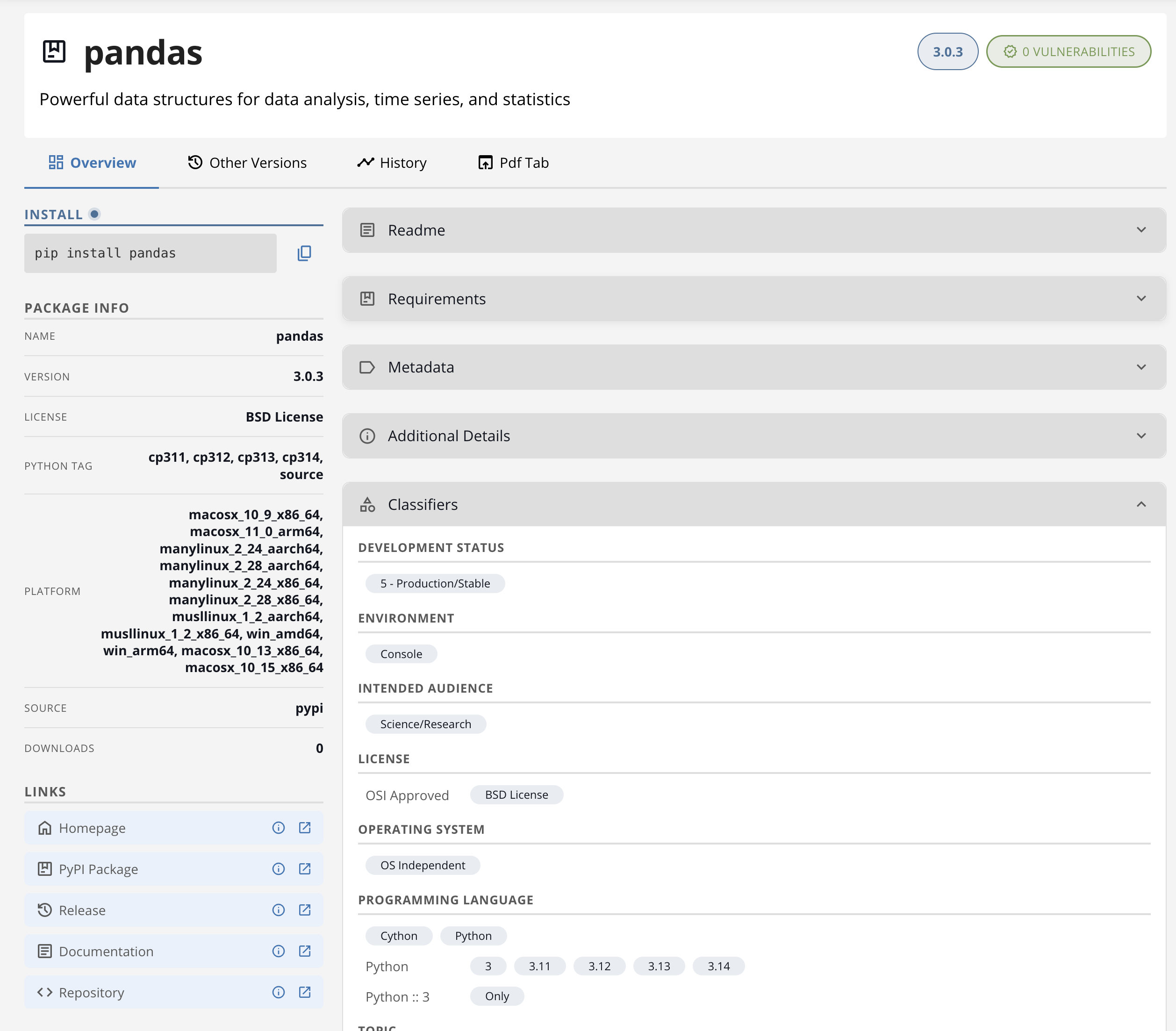Click the 'cp311, cp312, cp313, cp314, source' value
Viewport: 1176px width, 1031px height.
pyautogui.click(x=236, y=465)
